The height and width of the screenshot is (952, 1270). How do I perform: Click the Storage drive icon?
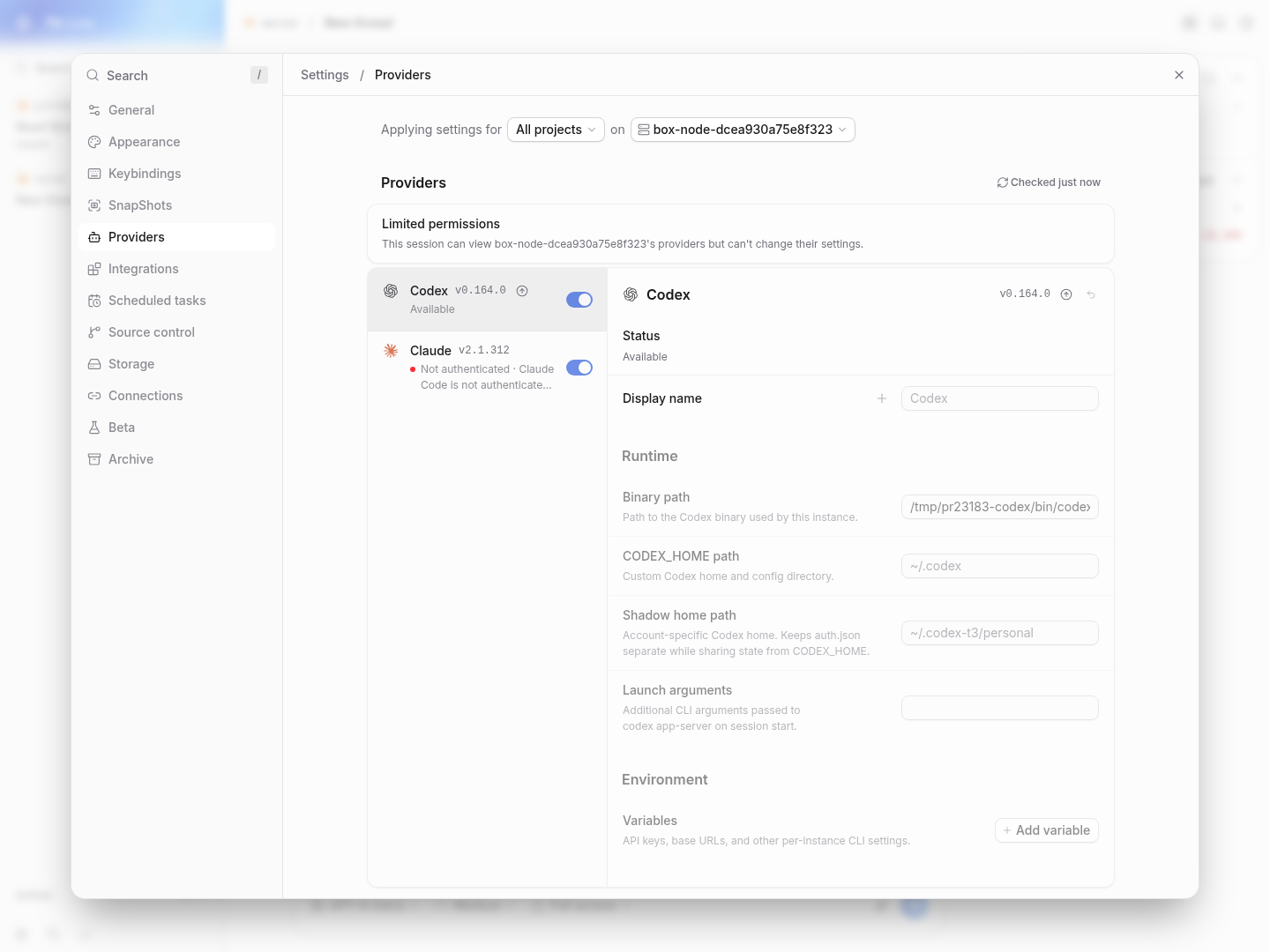click(x=94, y=364)
